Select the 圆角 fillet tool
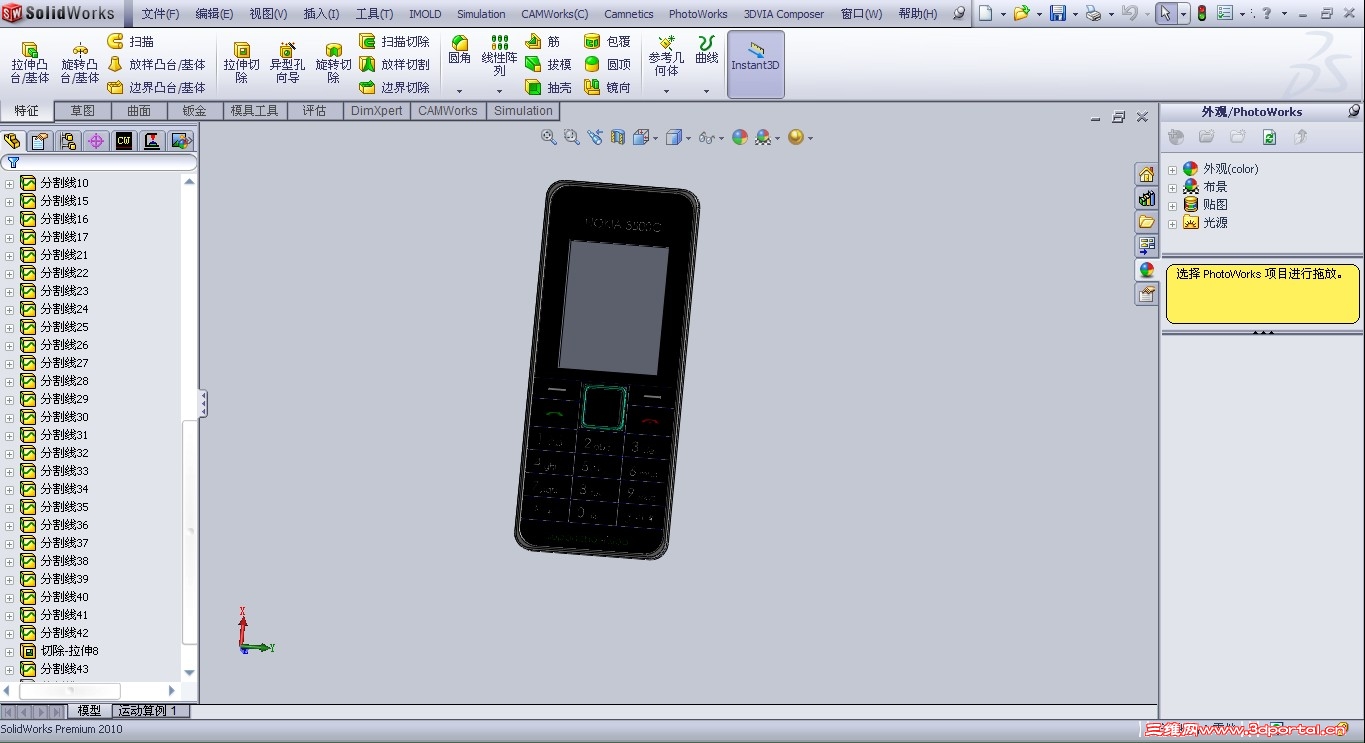Viewport: 1365px width, 743px height. pyautogui.click(x=459, y=50)
